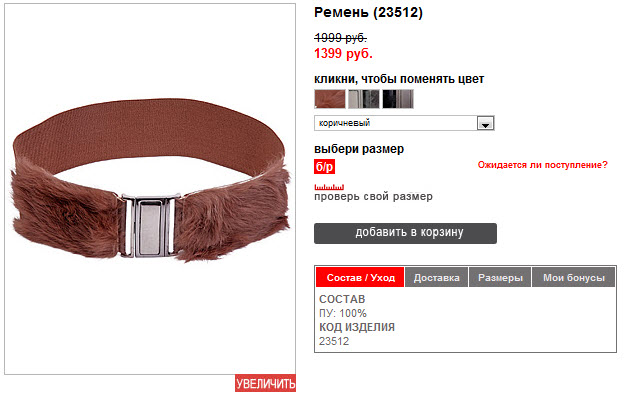View the Мои бонусы tab
The image size is (638, 400).
[574, 278]
